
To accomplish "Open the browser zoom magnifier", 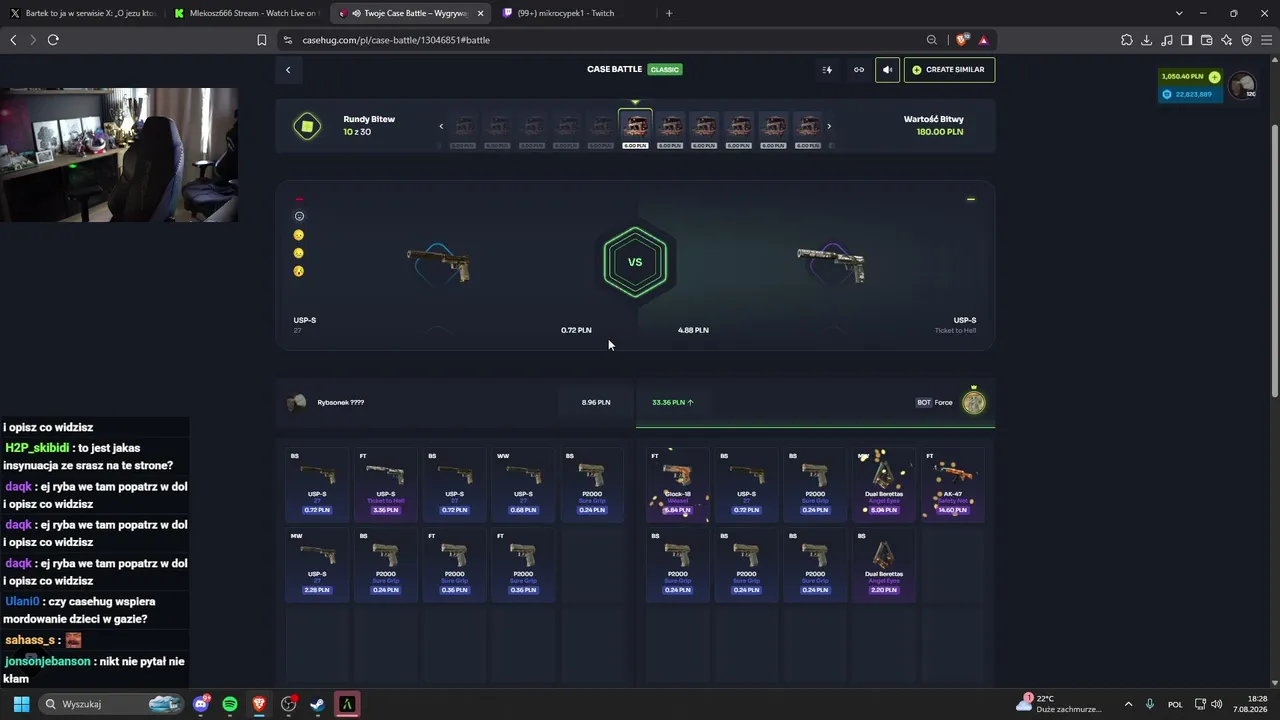I will pyautogui.click(x=932, y=40).
